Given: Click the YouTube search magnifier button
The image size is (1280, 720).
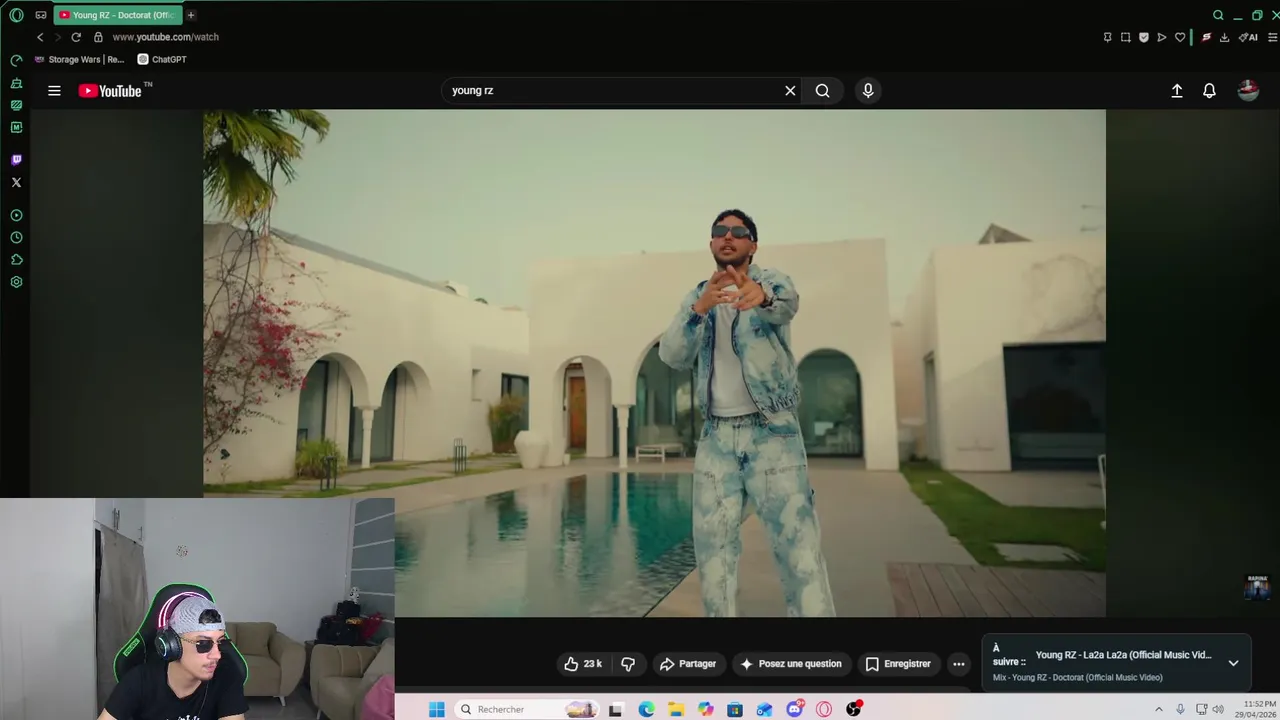Looking at the screenshot, I should point(822,90).
